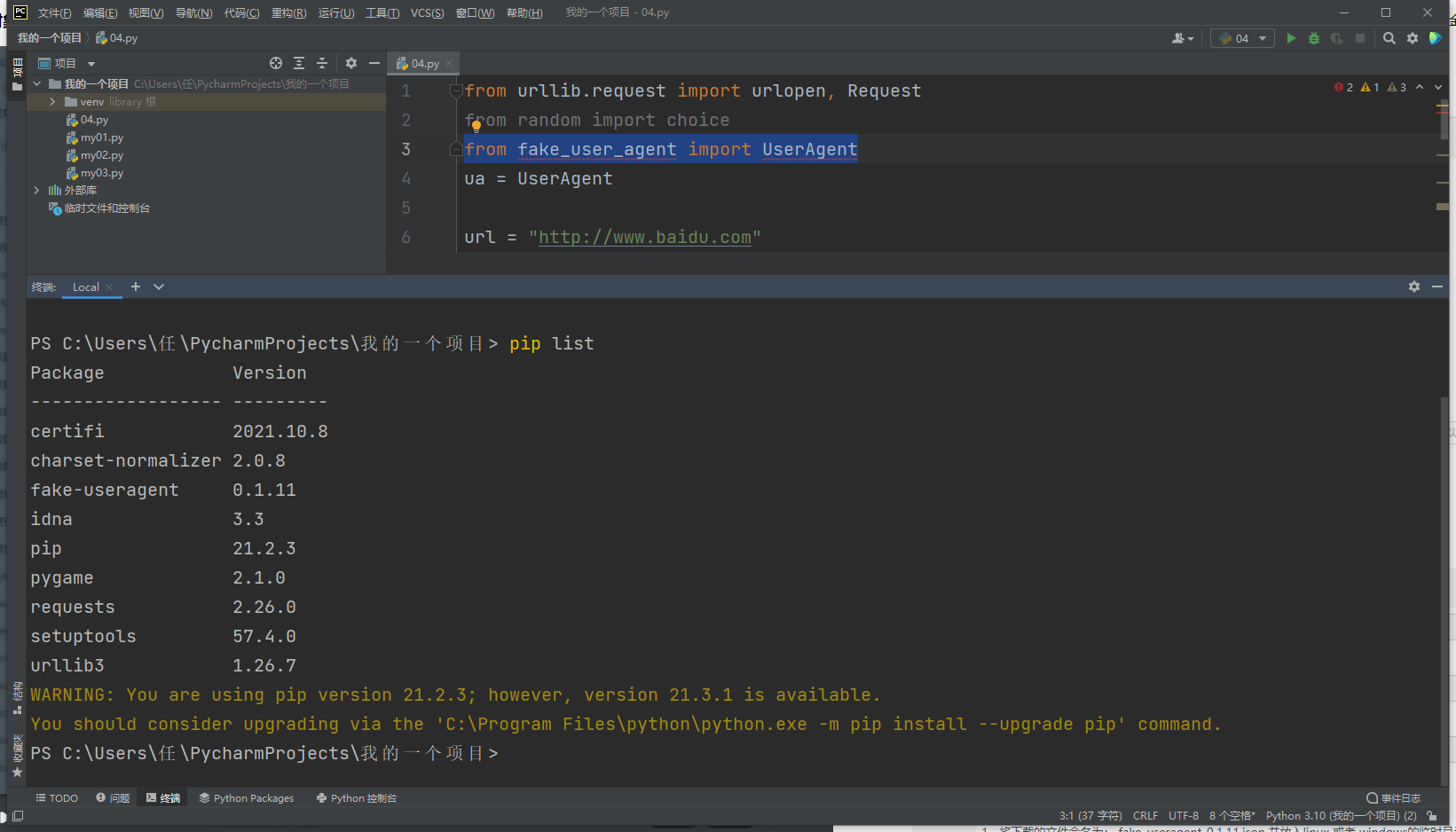The width and height of the screenshot is (1456, 832).
Task: Click '8 个空格*' indent setting
Action: point(1232,816)
